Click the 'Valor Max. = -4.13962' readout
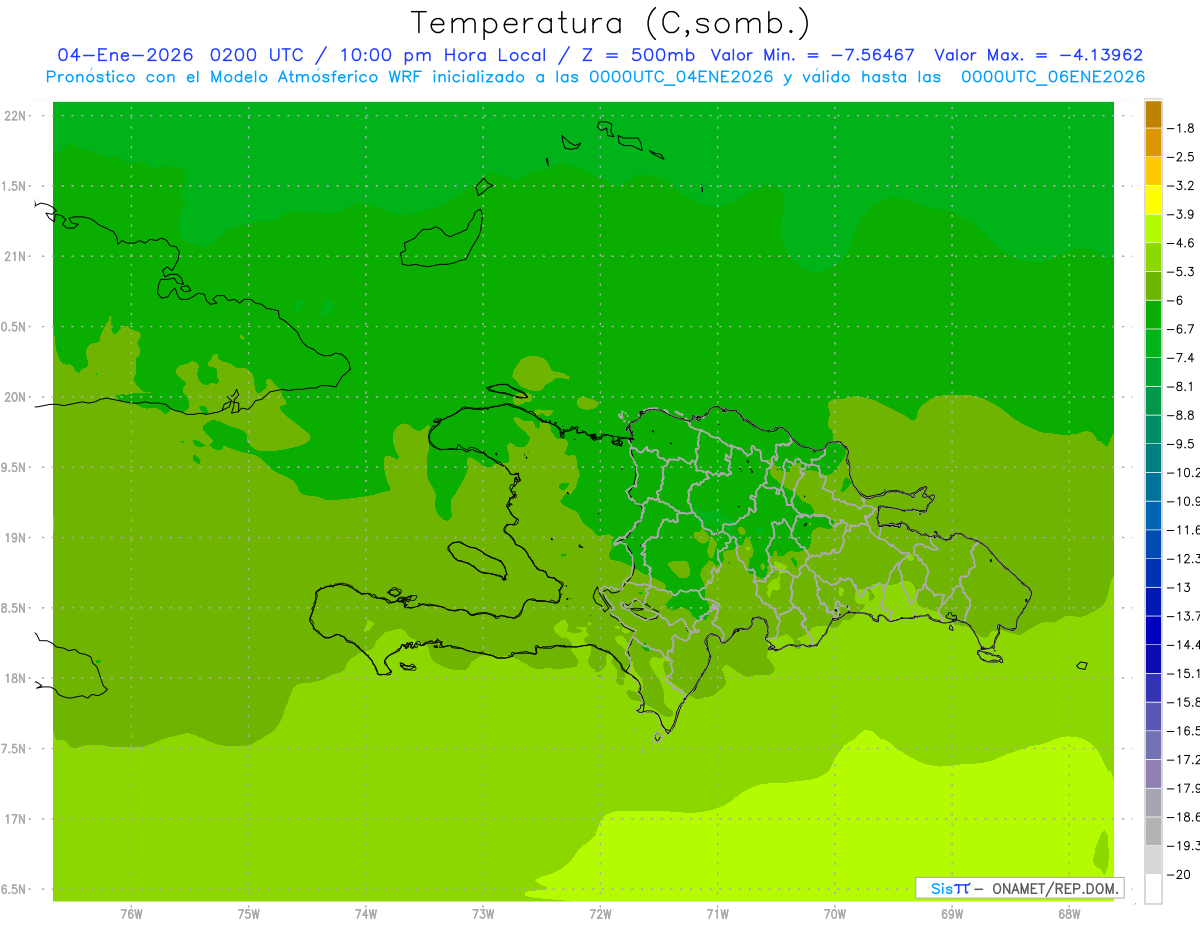 [x=1038, y=55]
